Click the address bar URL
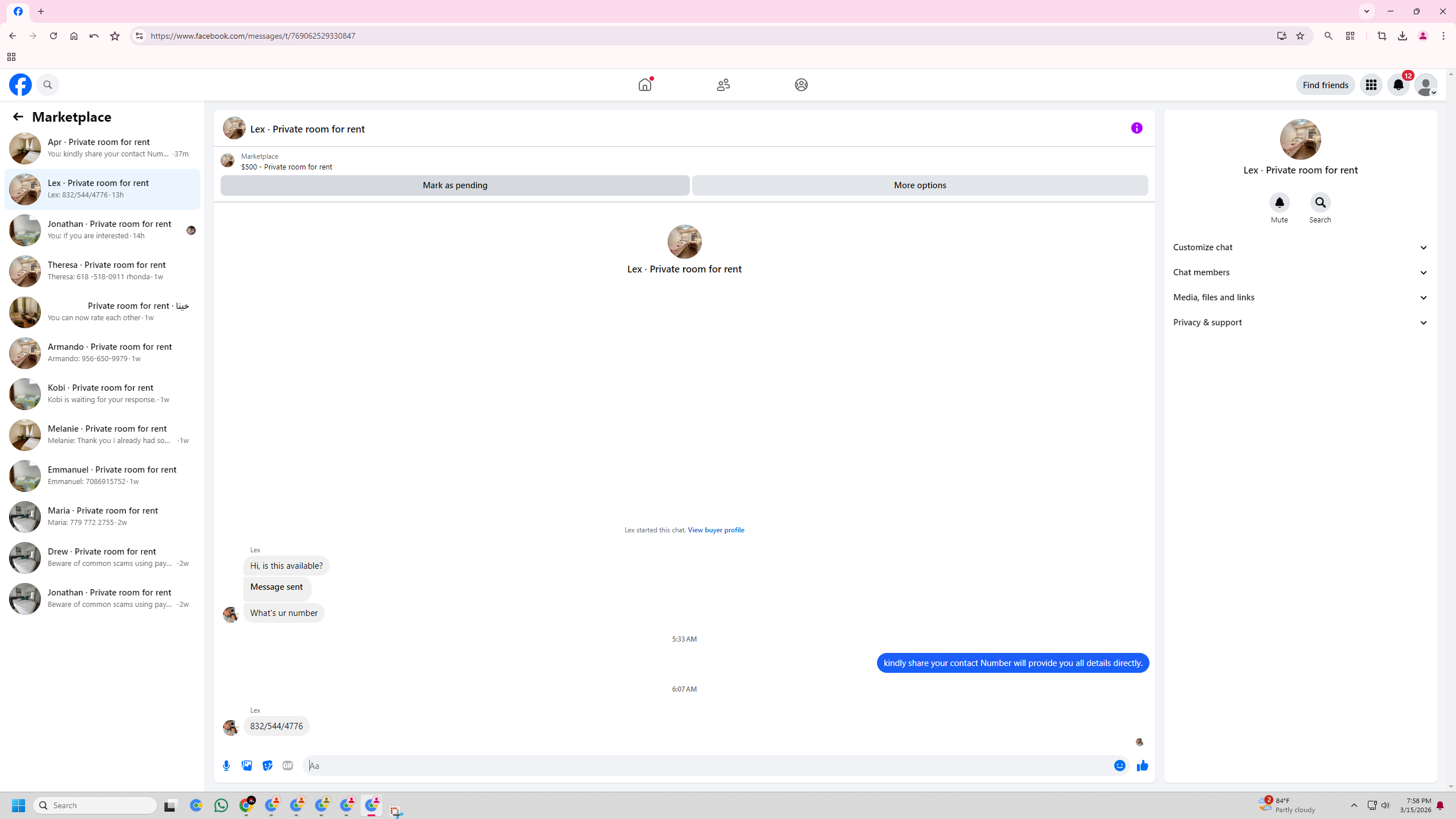 coord(253,36)
